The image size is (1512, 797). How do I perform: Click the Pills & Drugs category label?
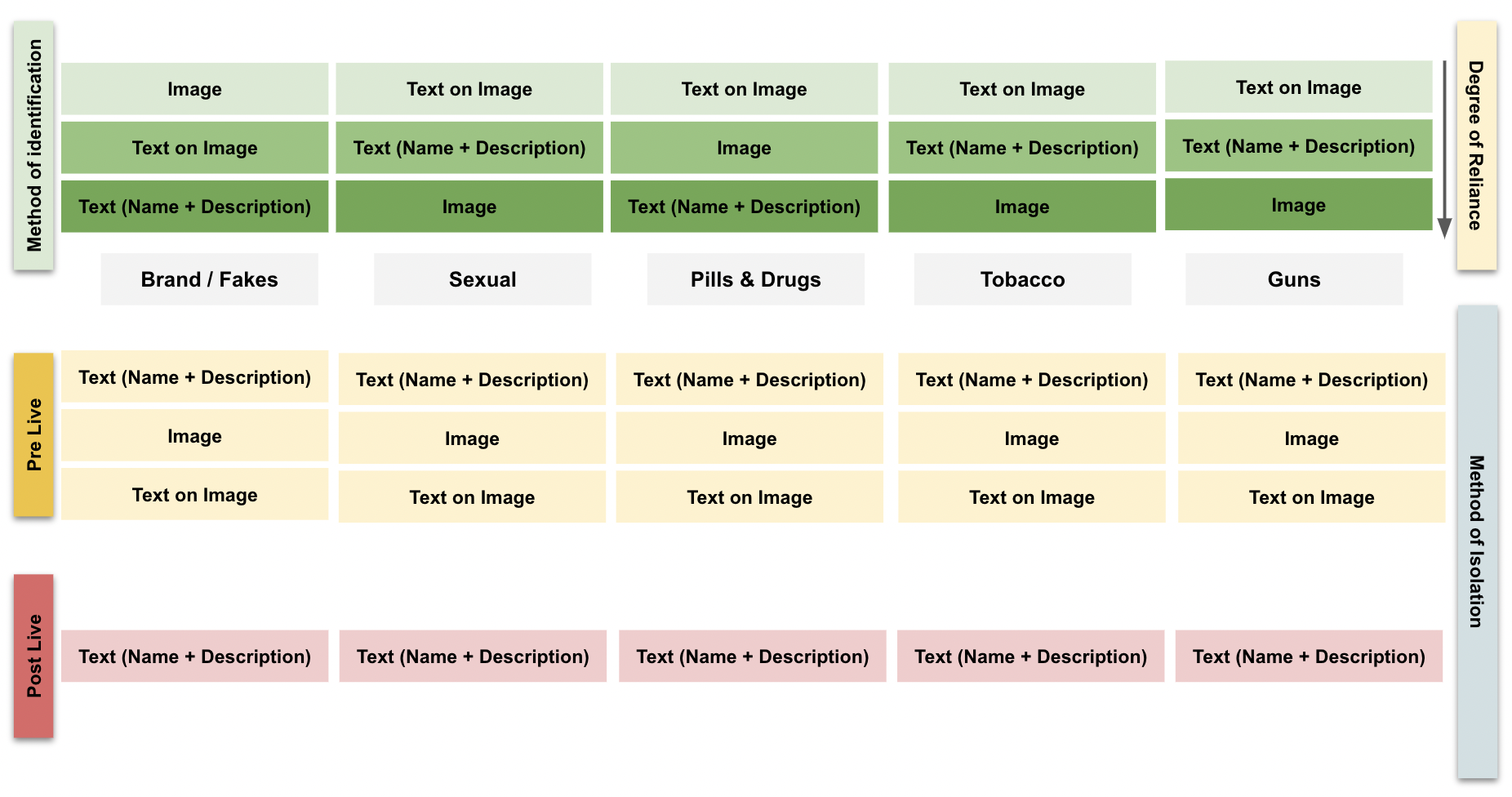(x=755, y=279)
